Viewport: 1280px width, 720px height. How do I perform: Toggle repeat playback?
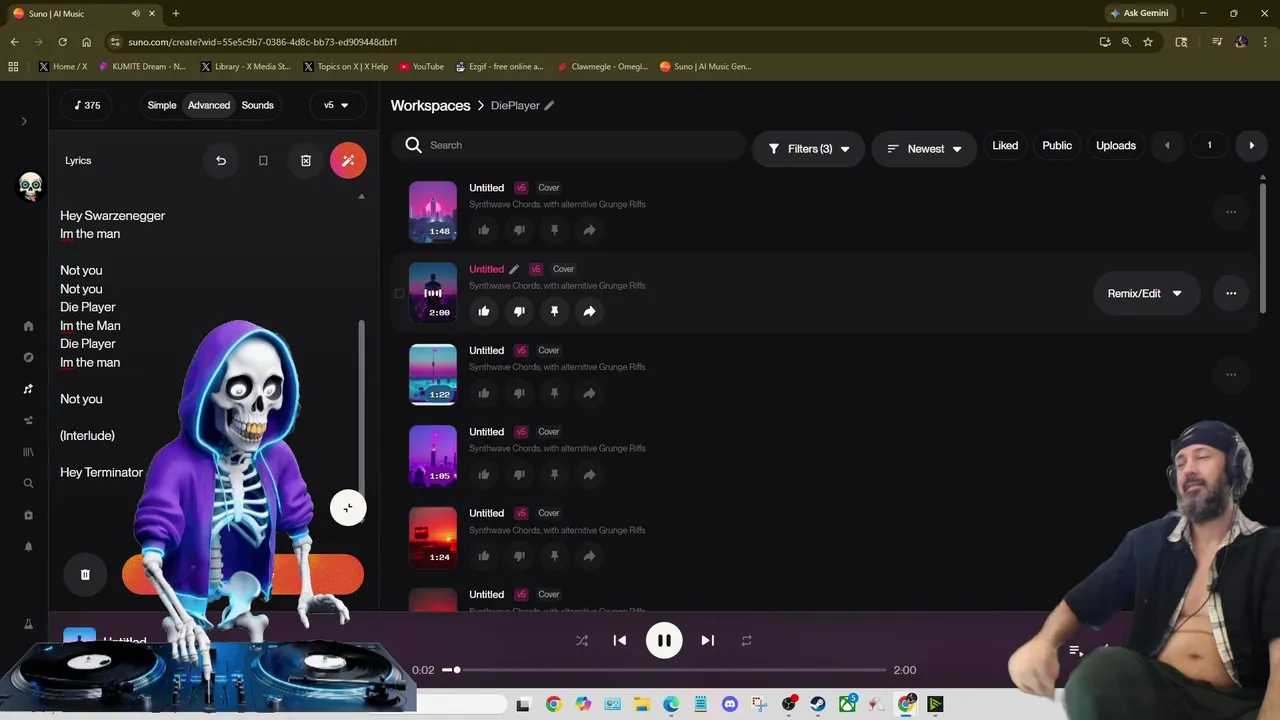click(746, 641)
